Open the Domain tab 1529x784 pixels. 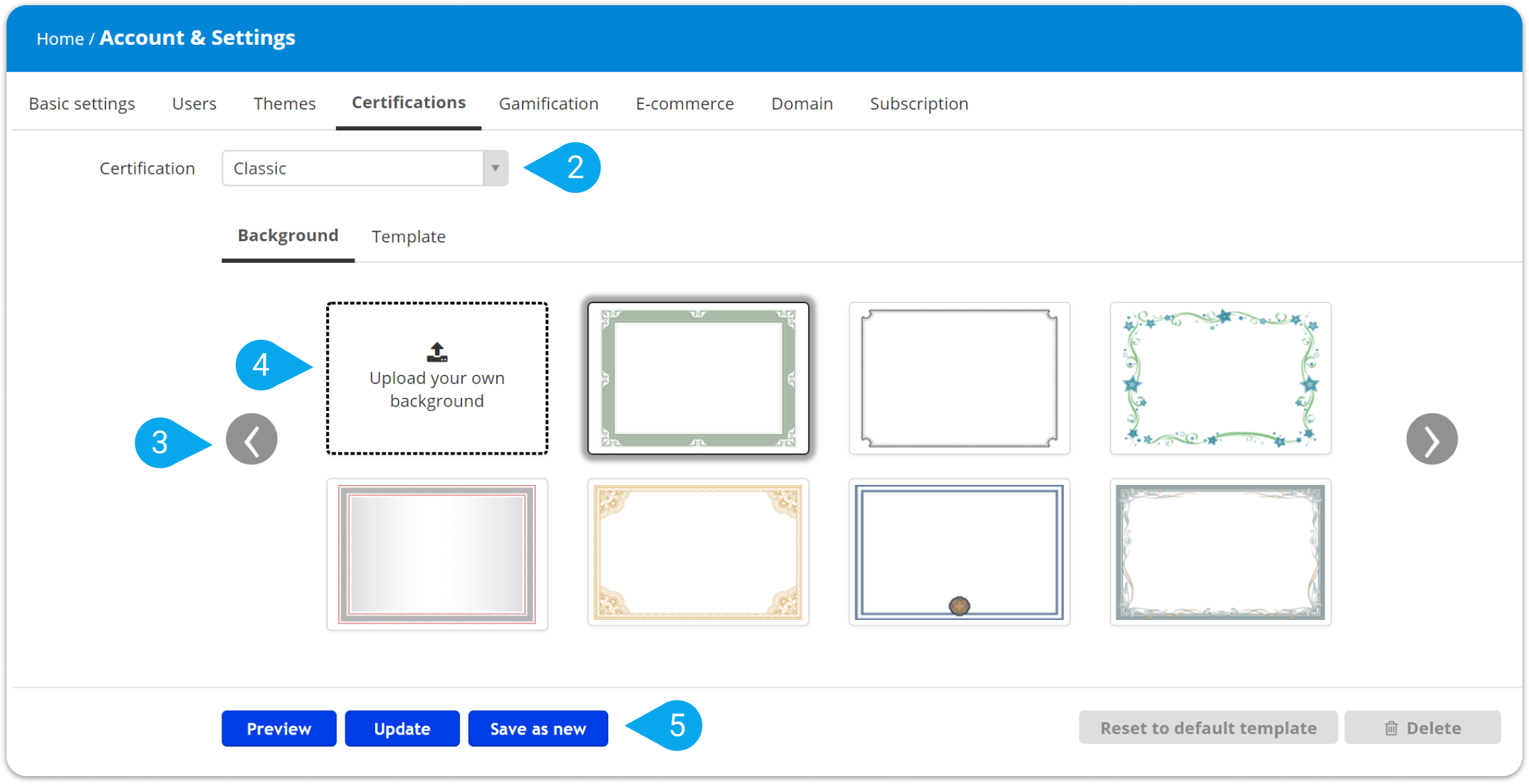tap(802, 103)
